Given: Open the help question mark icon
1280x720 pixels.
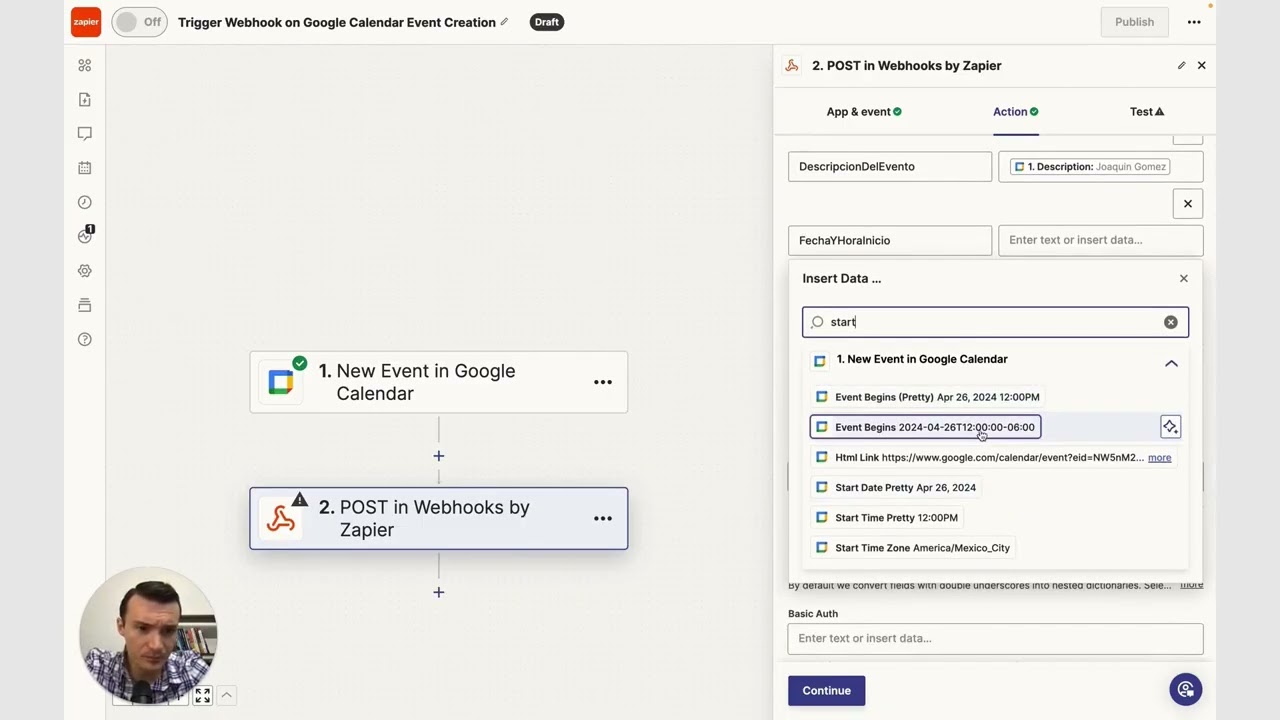Looking at the screenshot, I should point(85,339).
